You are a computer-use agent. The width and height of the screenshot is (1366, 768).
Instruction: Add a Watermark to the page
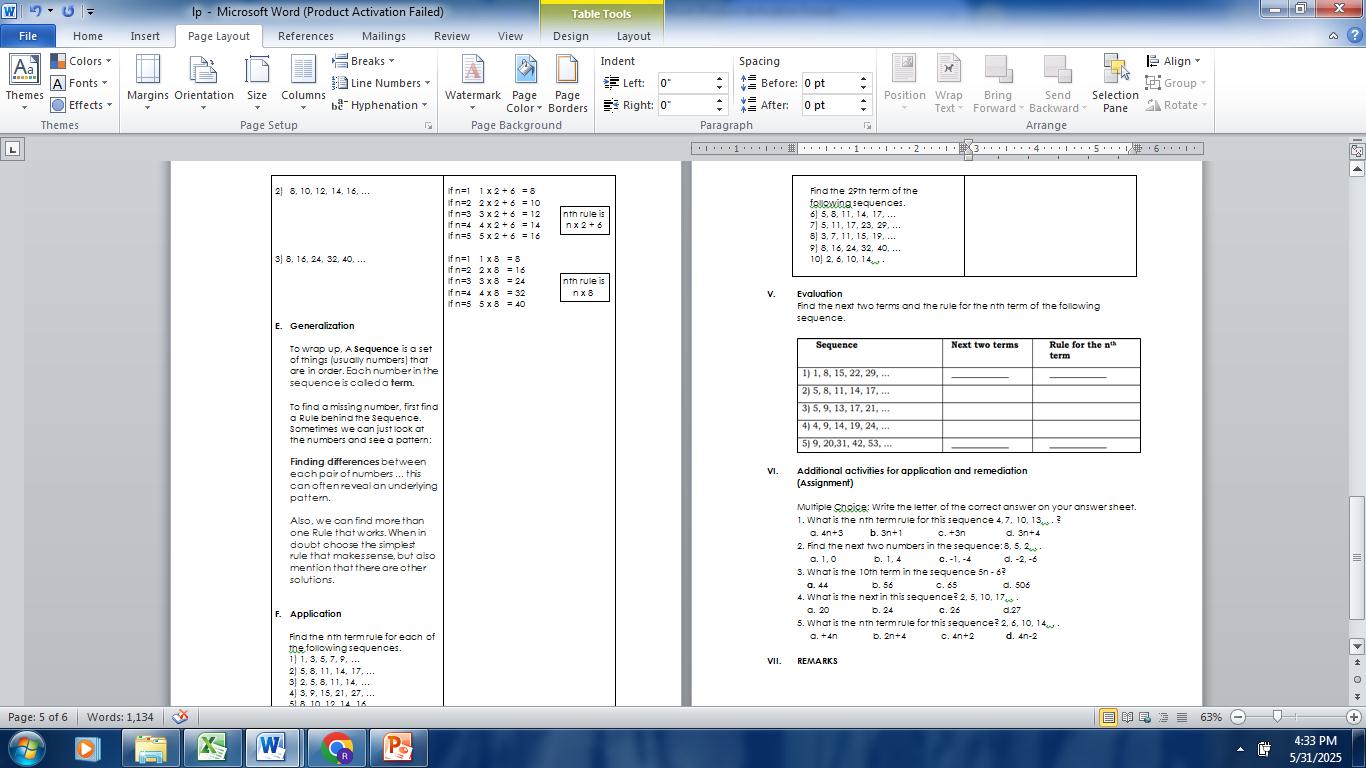(x=472, y=82)
